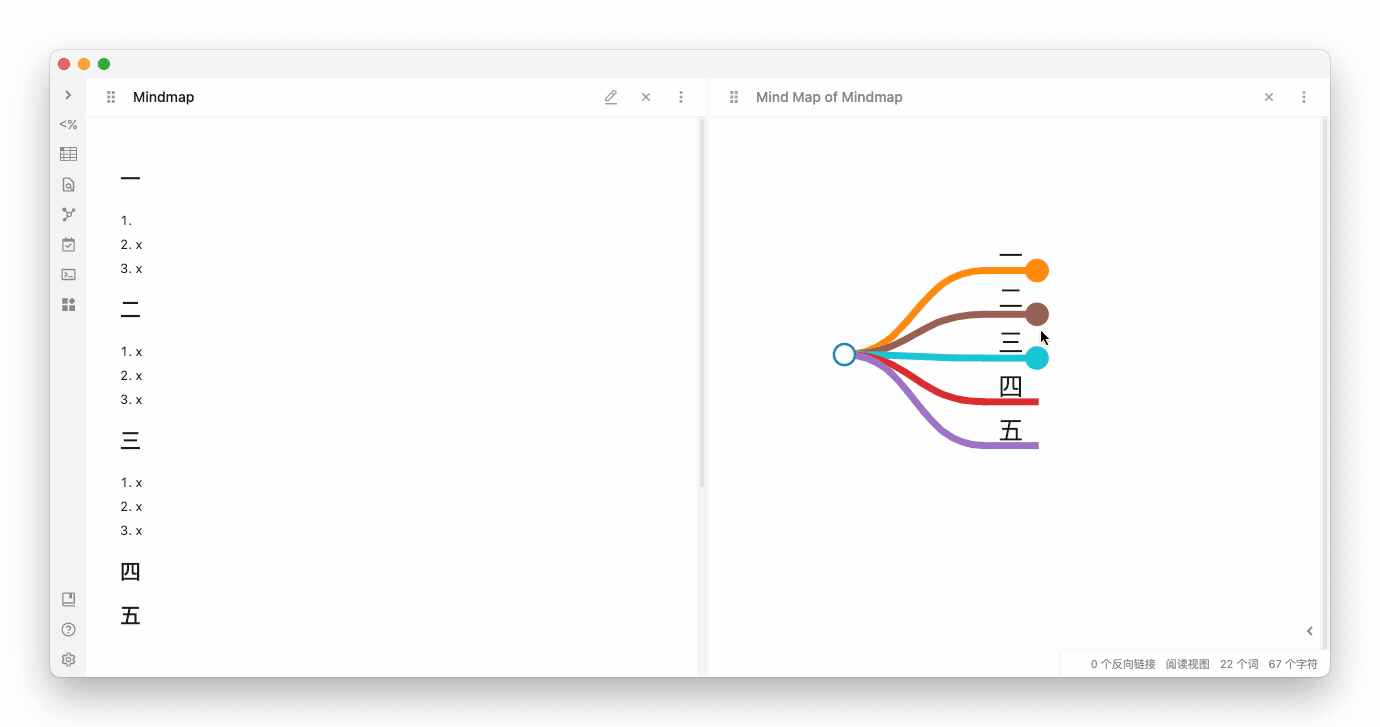This screenshot has width=1380, height=727.
Task: Open the file search icon in the ribbon
Action: click(68, 184)
